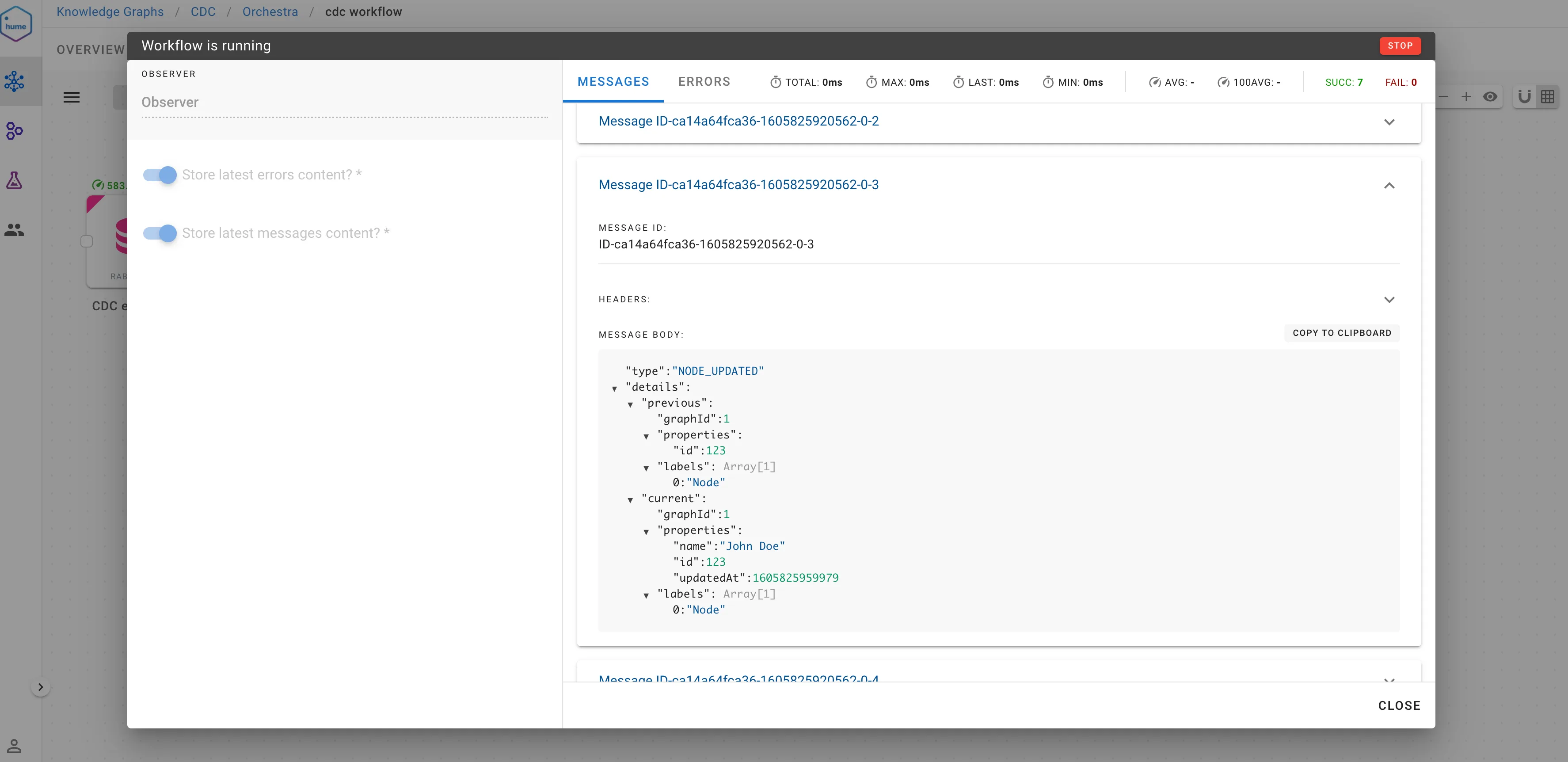
Task: Open the user profile icon
Action: pyautogui.click(x=14, y=746)
